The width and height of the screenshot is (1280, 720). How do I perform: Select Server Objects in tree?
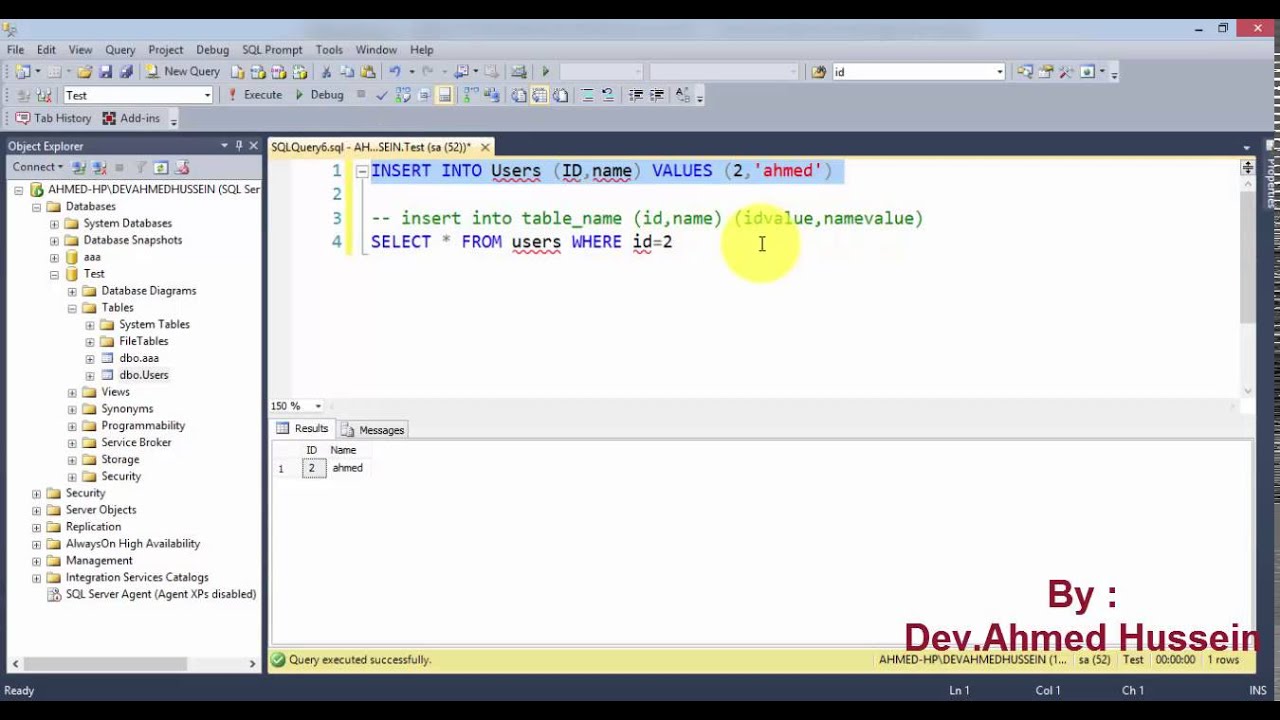[101, 510]
